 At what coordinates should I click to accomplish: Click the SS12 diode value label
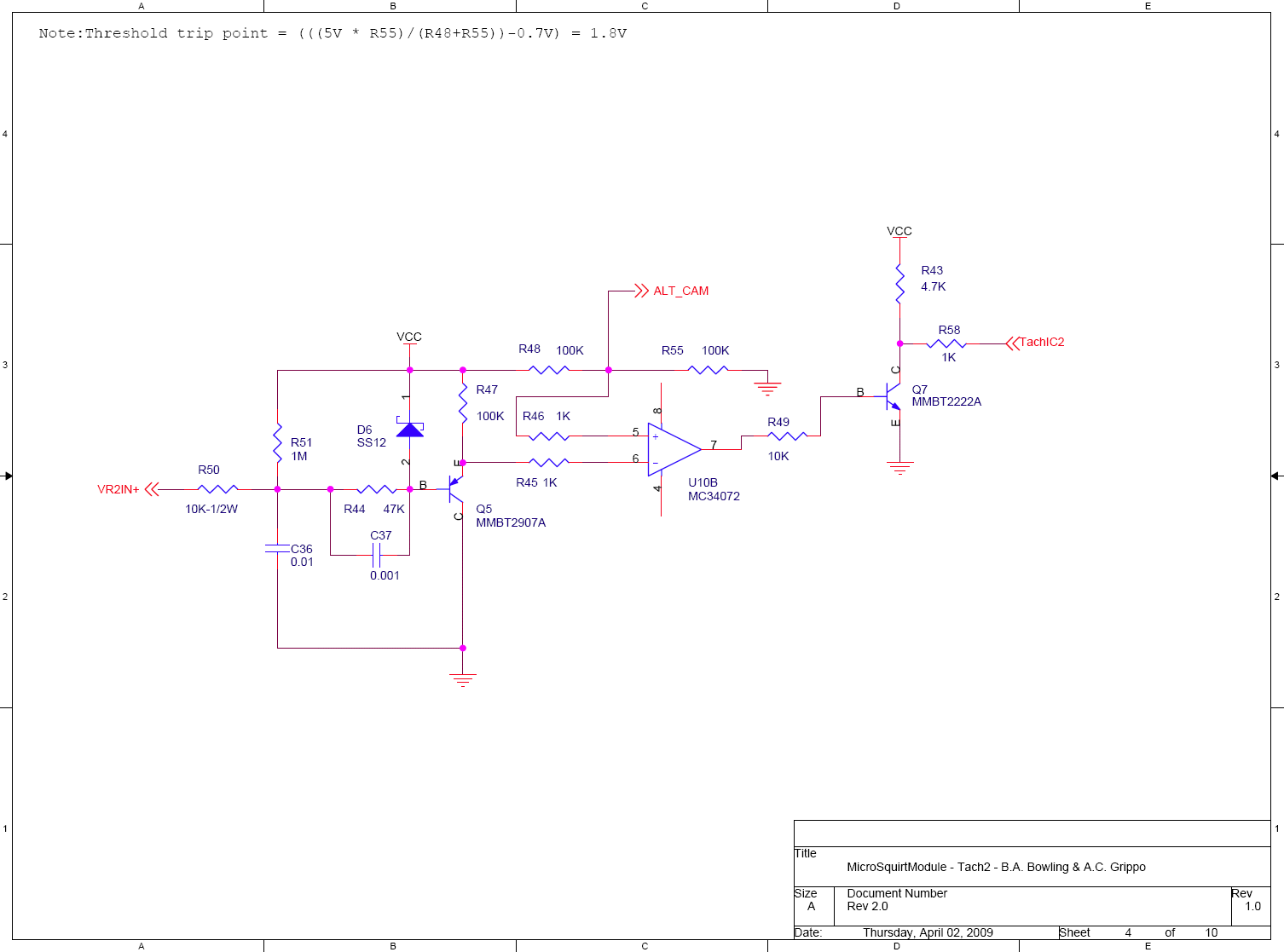coord(372,442)
